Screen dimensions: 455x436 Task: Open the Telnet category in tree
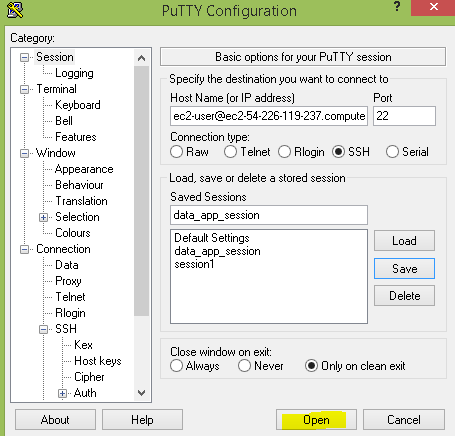point(70,297)
